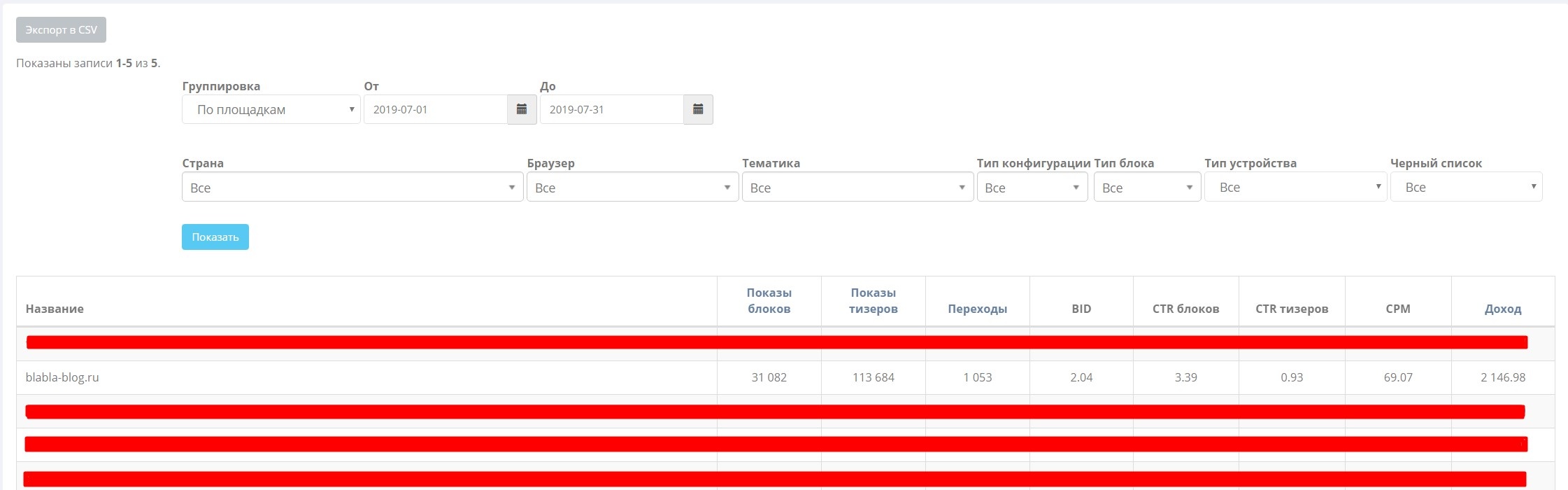This screenshot has height=490, width=1568.
Task: Click the 'Показать' button
Action: click(x=215, y=237)
